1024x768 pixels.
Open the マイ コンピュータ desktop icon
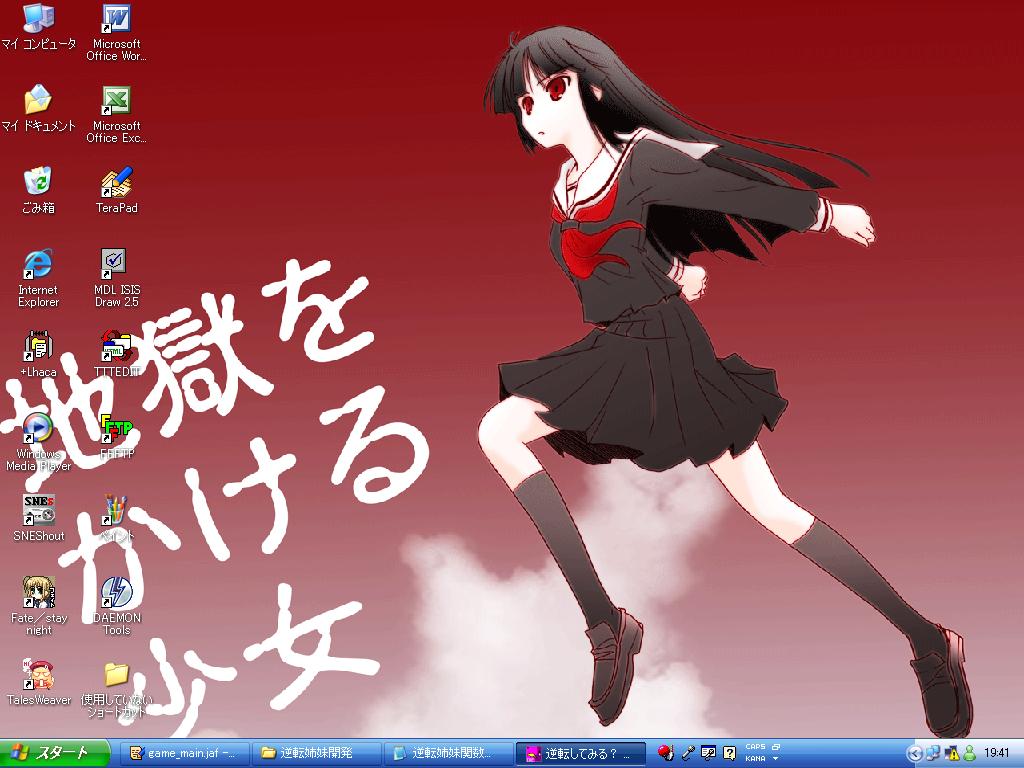pos(38,26)
